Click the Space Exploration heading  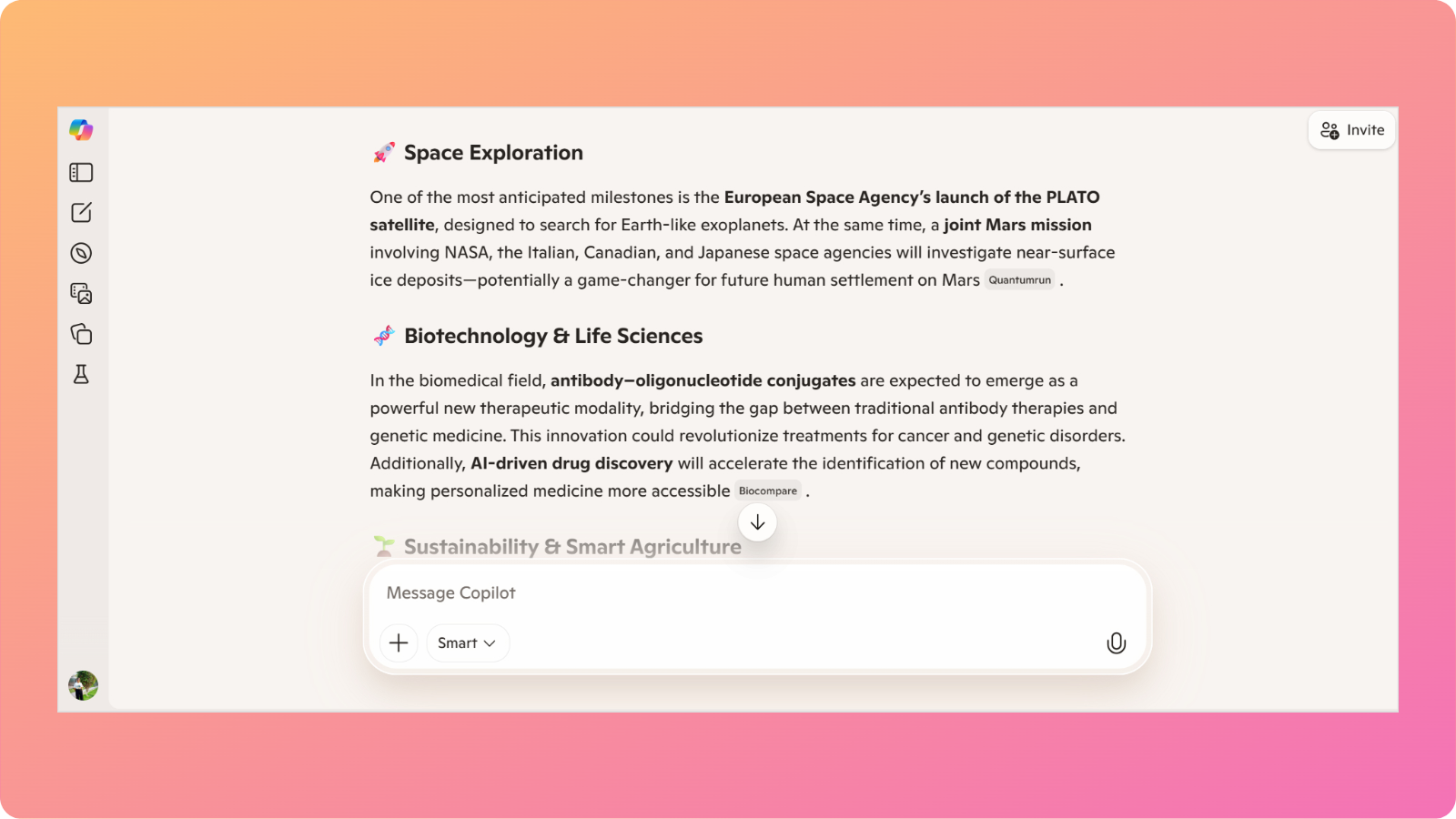493,153
